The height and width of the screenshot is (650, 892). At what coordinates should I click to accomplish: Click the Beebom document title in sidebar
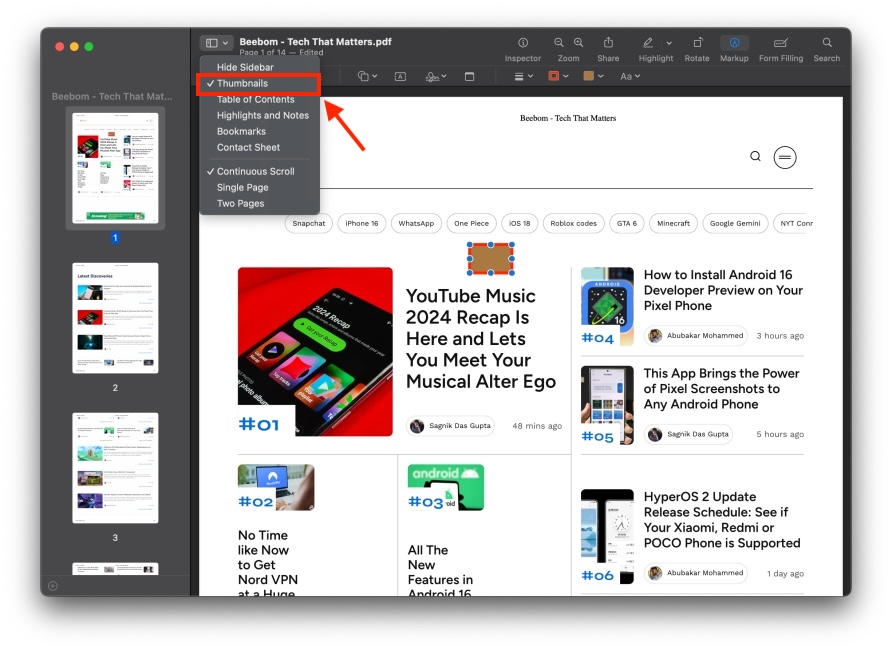click(112, 96)
